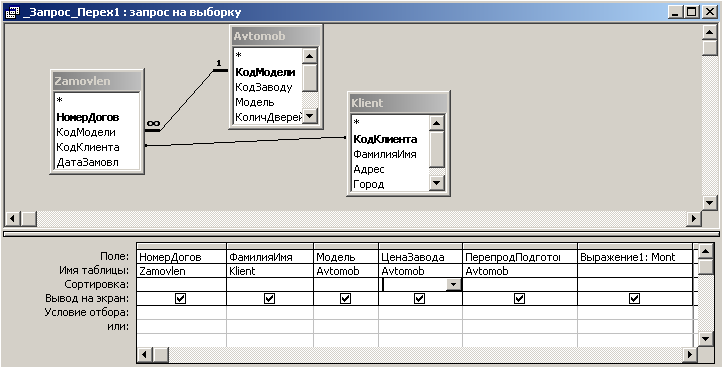Uncheck the show box for НомерДогов column
This screenshot has width=722, height=367.
click(x=180, y=299)
